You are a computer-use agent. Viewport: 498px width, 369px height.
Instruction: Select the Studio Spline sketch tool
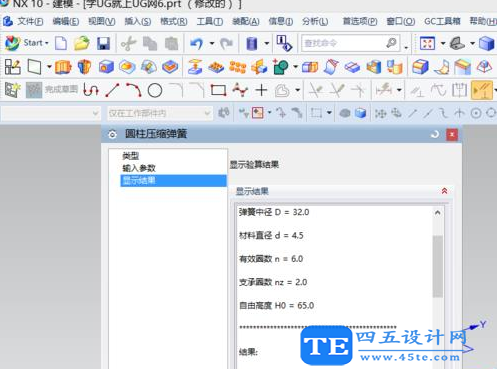pyautogui.click(x=240, y=90)
